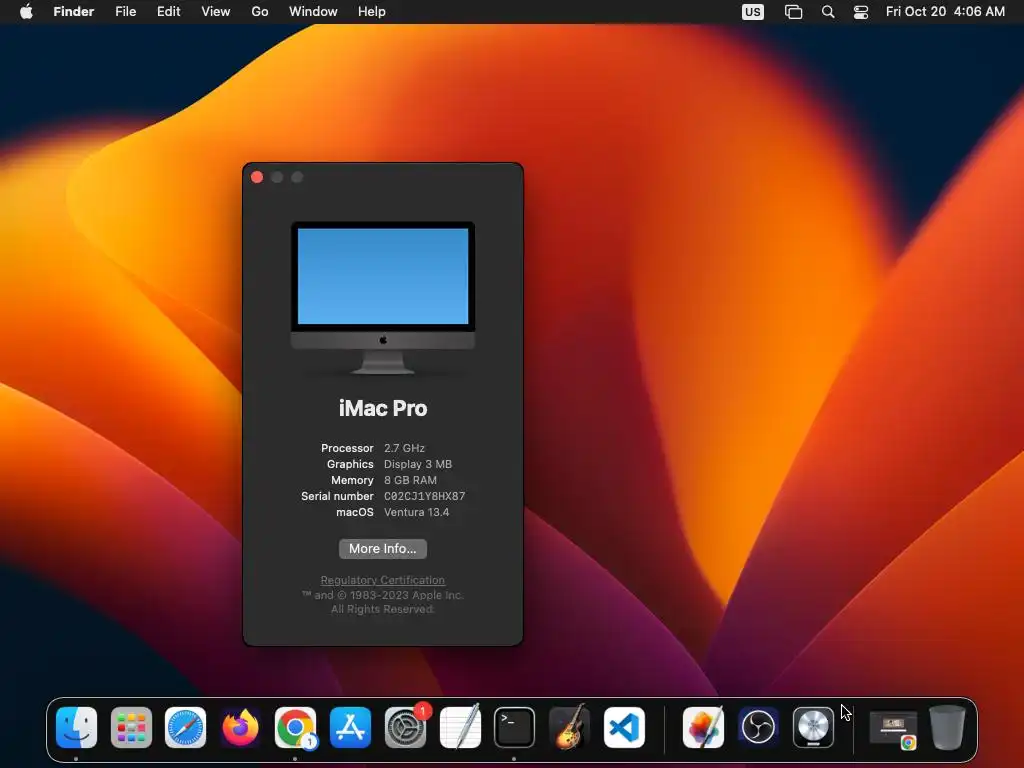Close the About This Mac window
Viewport: 1024px width, 768px height.
tap(257, 177)
